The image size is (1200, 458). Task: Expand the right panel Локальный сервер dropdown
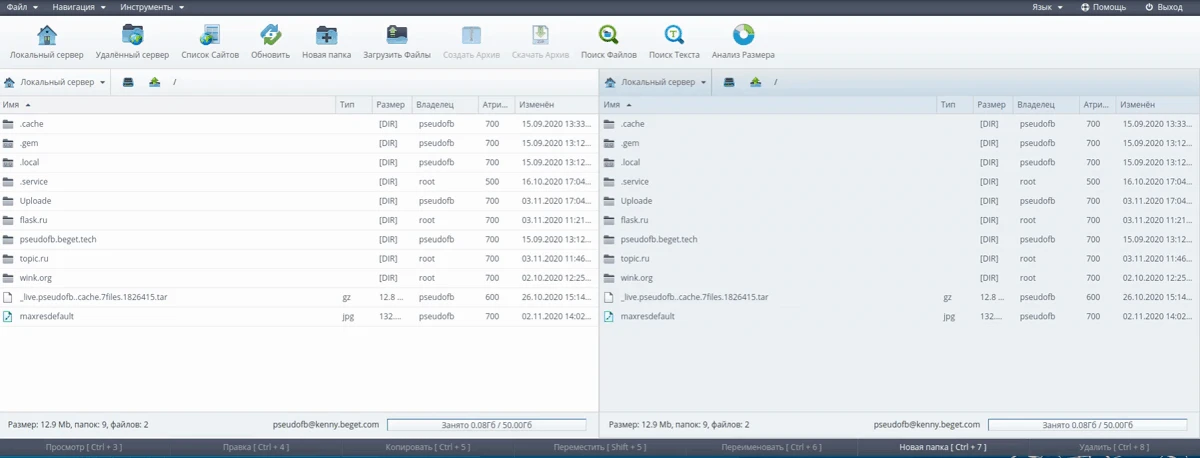click(656, 82)
